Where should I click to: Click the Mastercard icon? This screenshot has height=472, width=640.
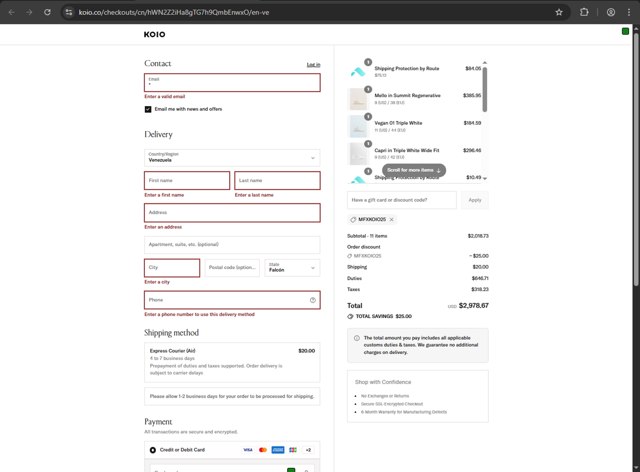pyautogui.click(x=263, y=450)
